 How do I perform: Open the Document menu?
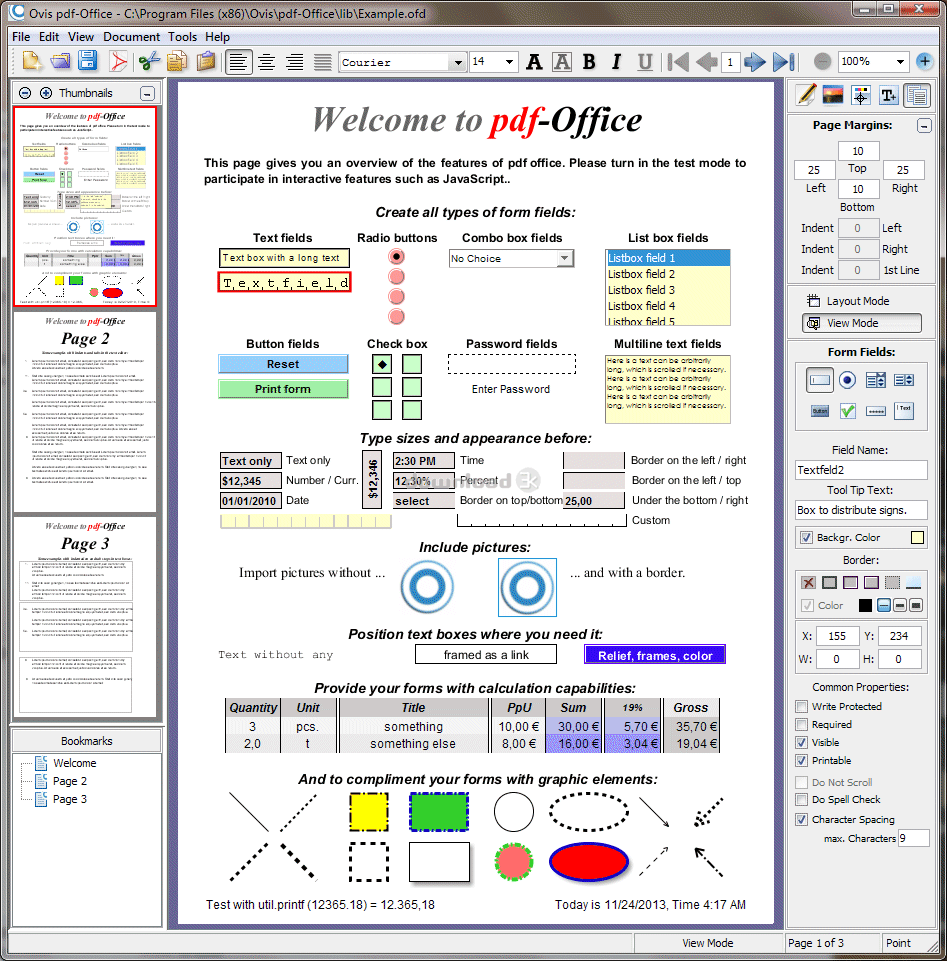pos(131,37)
